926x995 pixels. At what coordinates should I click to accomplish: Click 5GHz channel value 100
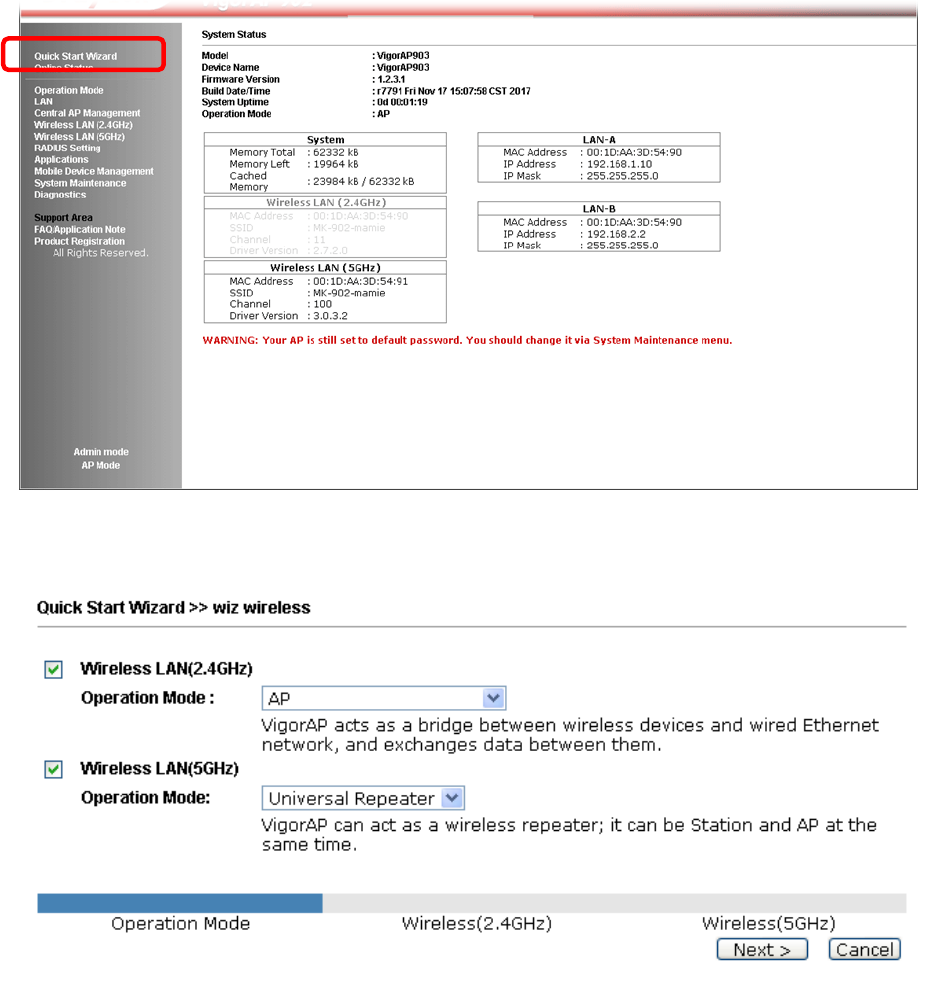pos(322,304)
